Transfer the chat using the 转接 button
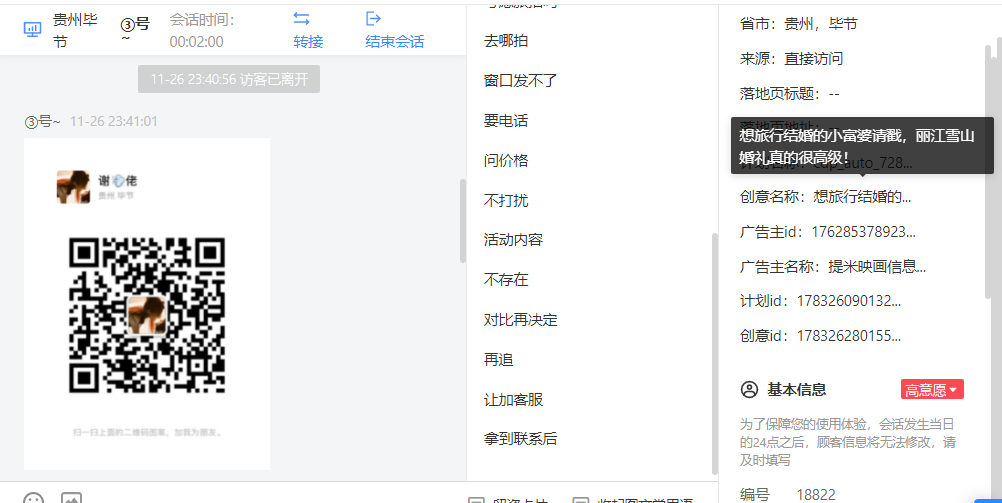This screenshot has width=1002, height=503. 307,30
